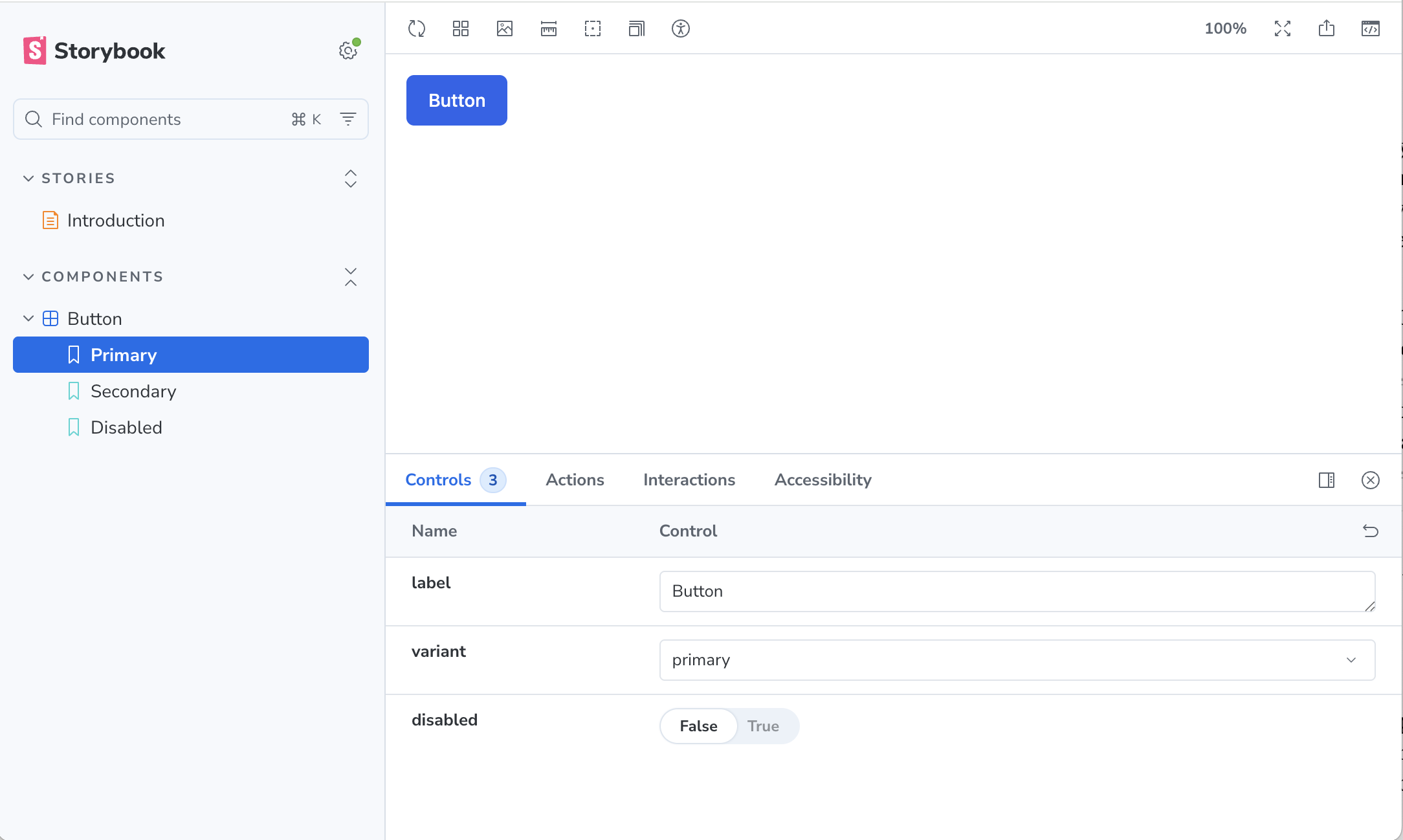
Task: Open accessibility vision simulator icon
Action: (681, 28)
